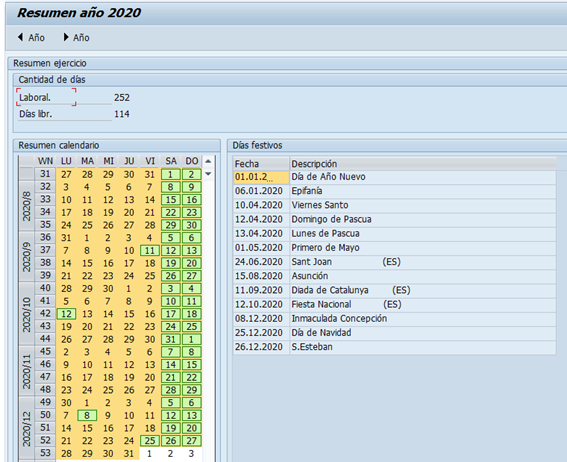Screen dimensions: 567x462
Task: Select the 26.12.2020 S.Esteban row
Action: click(395, 347)
